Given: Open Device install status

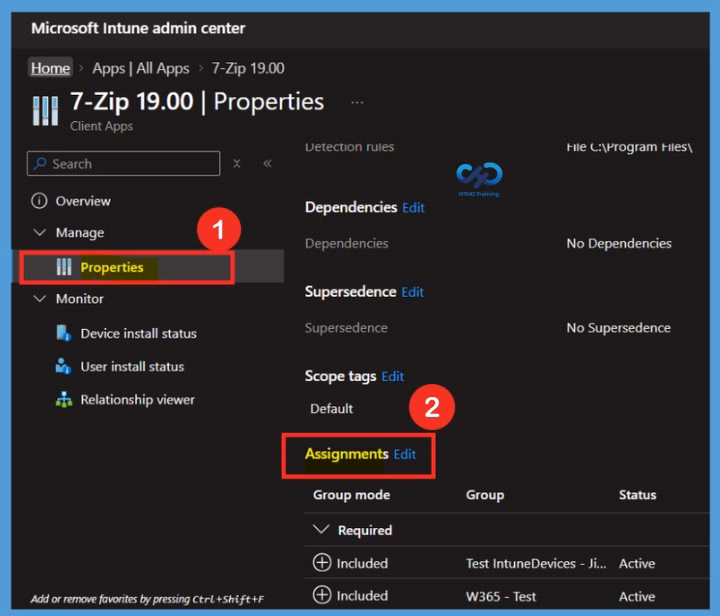Looking at the screenshot, I should tap(138, 333).
